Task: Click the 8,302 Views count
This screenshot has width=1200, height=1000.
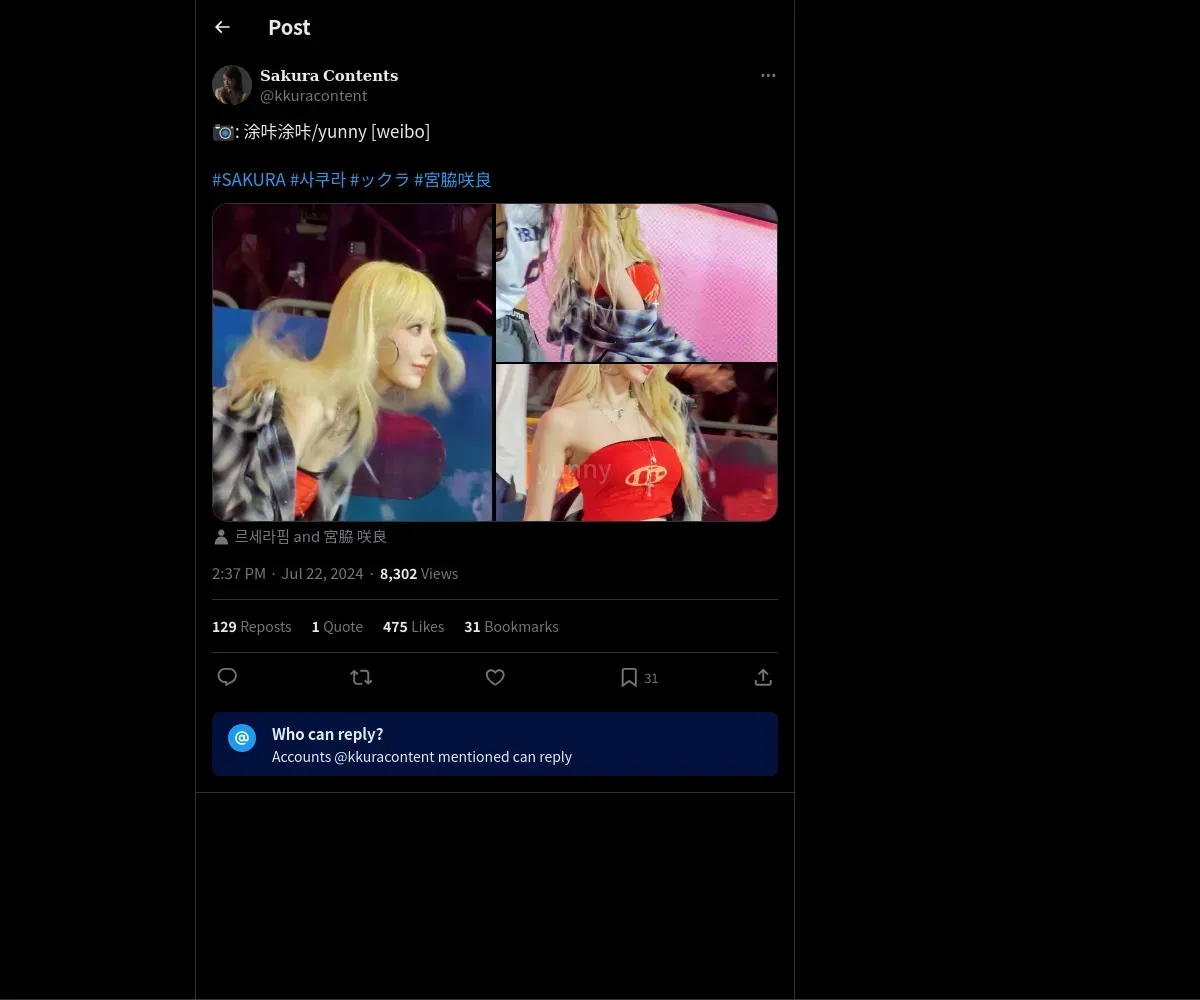Action: click(419, 574)
